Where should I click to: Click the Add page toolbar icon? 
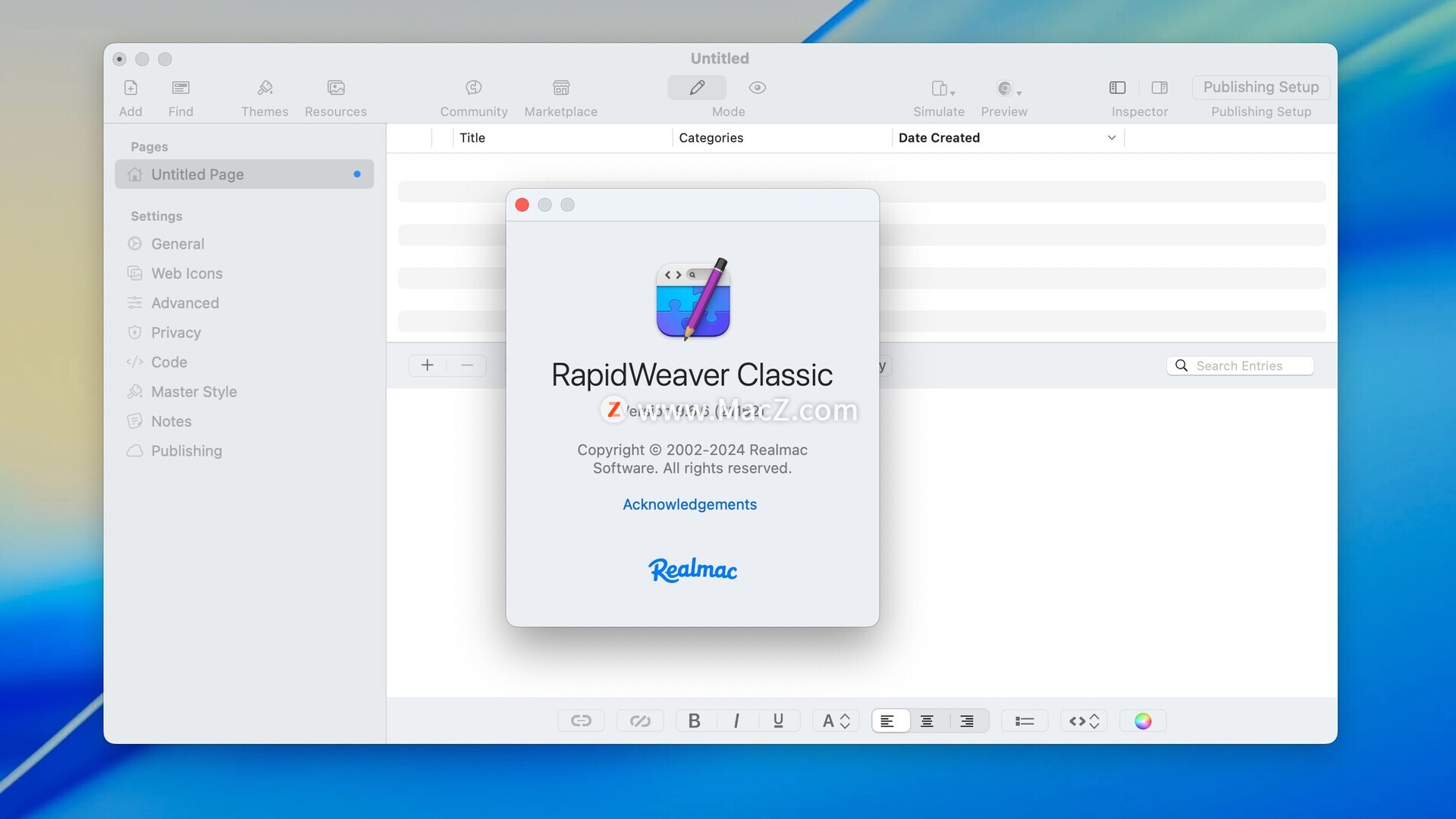click(130, 88)
